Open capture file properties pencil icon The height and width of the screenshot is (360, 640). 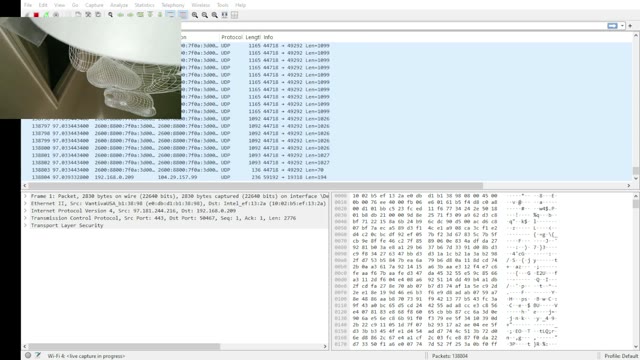point(38,356)
